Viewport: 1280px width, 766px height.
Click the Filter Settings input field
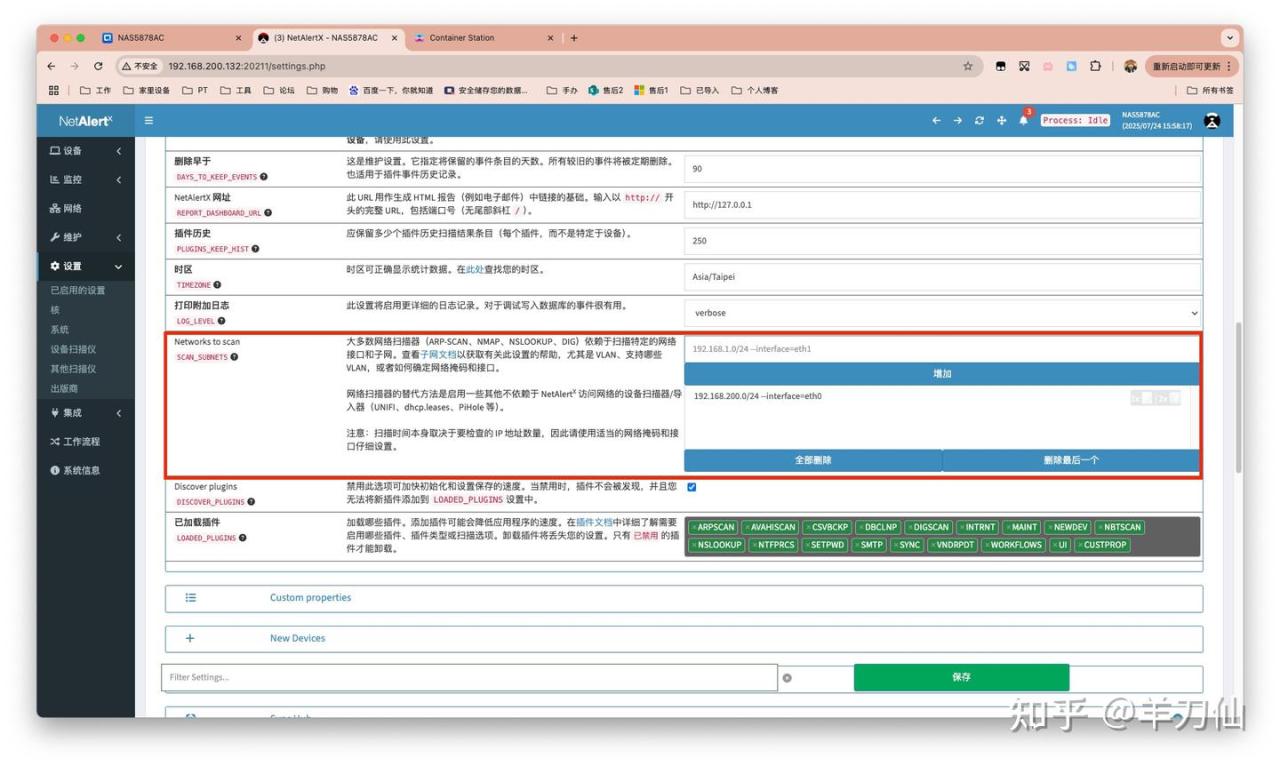[x=468, y=677]
